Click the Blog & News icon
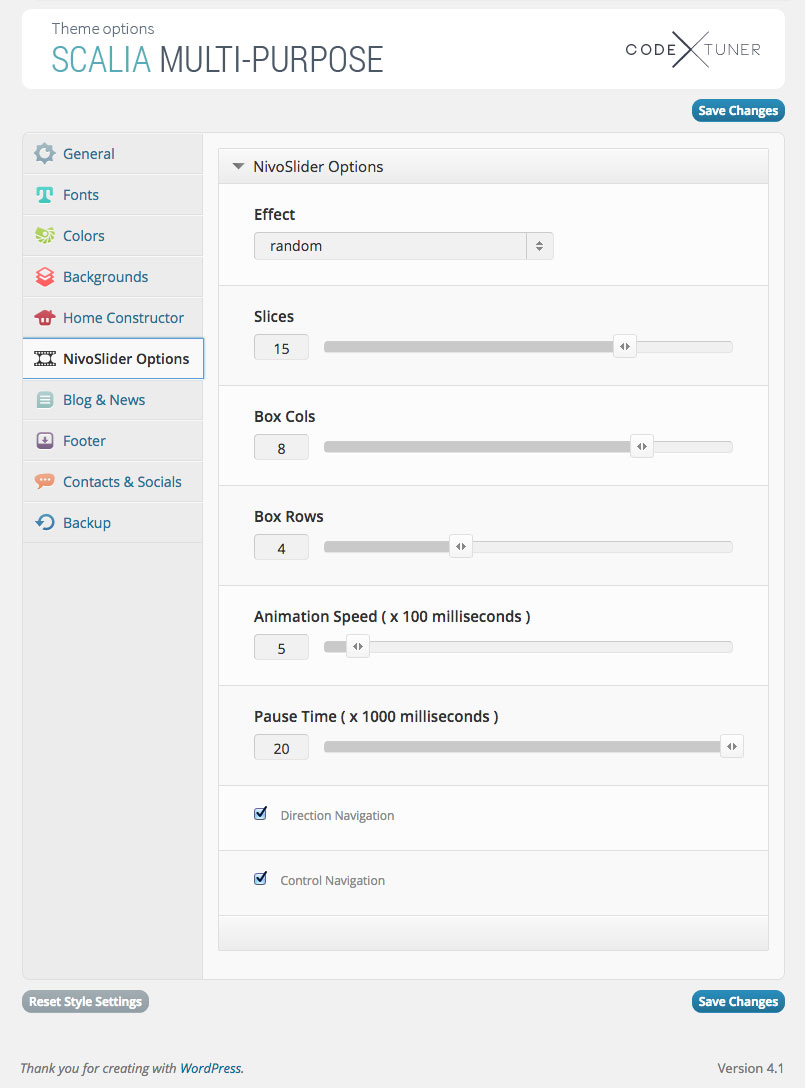 pos(44,400)
